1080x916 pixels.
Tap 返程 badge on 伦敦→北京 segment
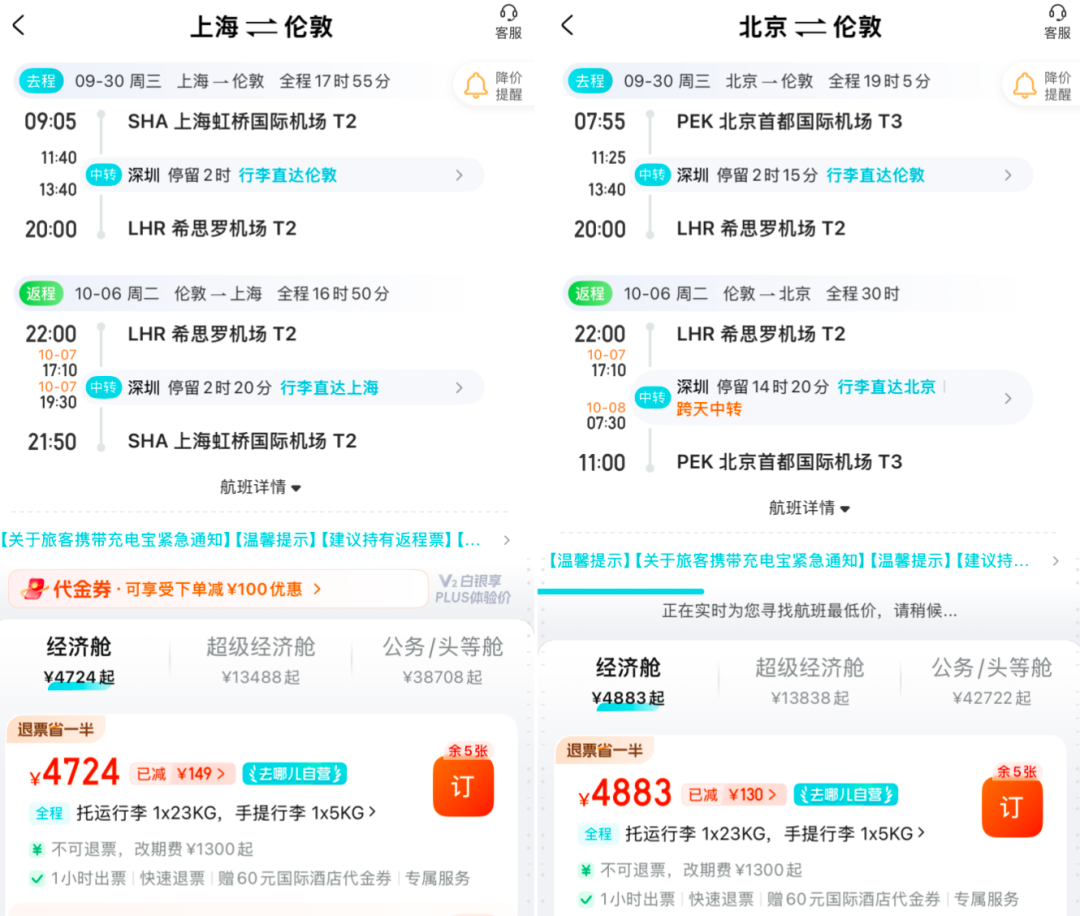click(590, 294)
